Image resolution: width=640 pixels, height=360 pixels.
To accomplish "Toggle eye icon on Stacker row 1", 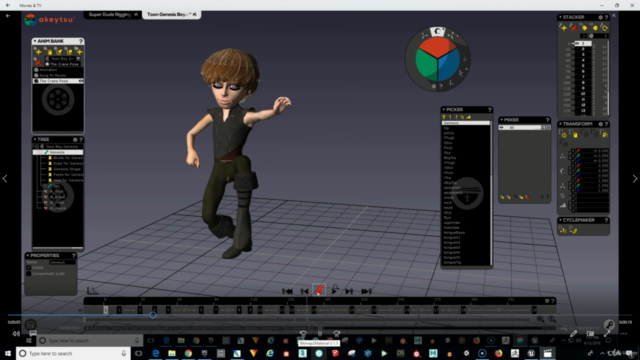I will pyautogui.click(x=577, y=43).
